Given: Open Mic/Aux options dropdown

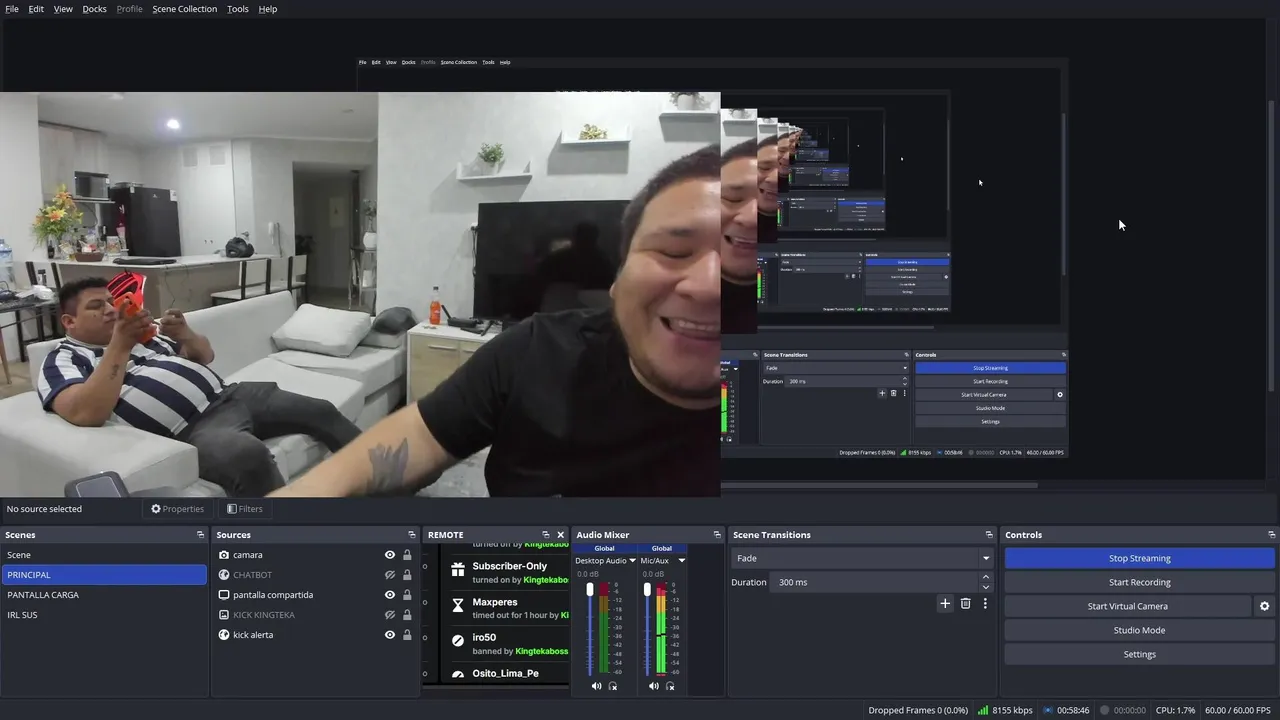Looking at the screenshot, I should click(682, 561).
